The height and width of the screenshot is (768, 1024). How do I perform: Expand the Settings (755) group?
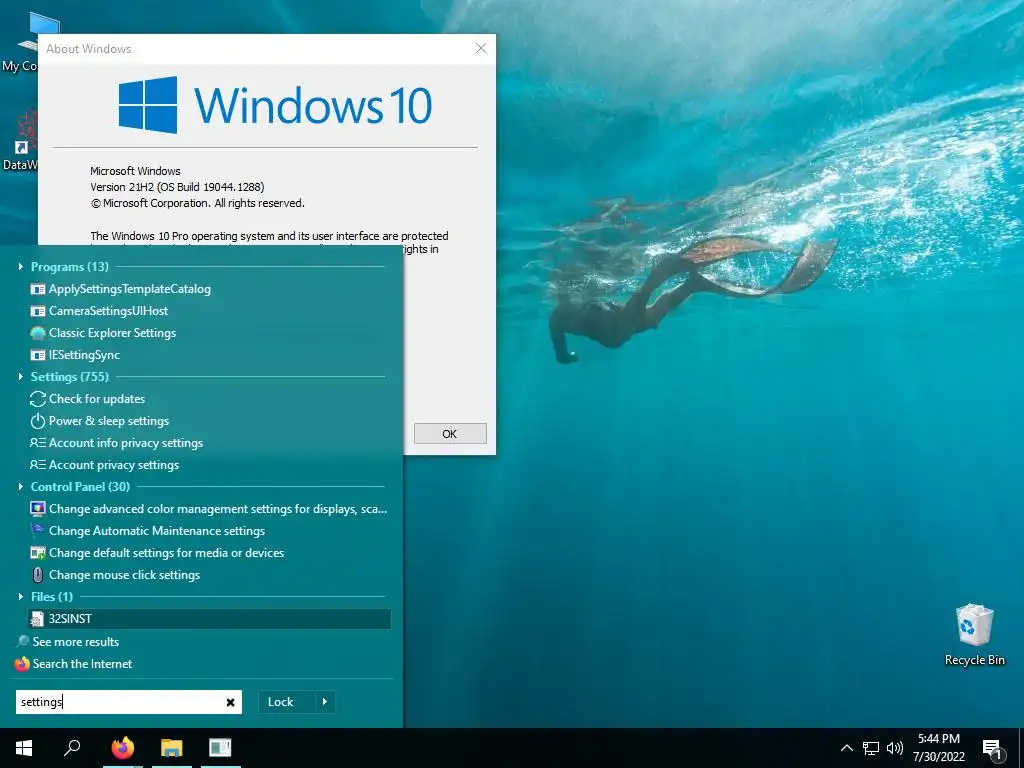point(20,377)
